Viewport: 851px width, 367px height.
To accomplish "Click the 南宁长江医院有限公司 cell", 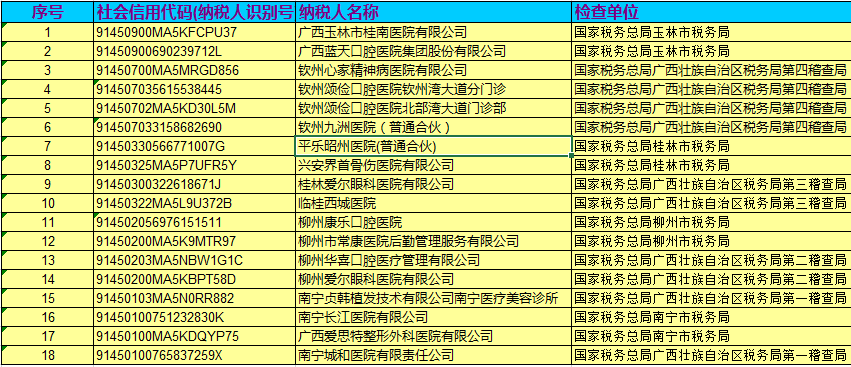I will tap(433, 317).
